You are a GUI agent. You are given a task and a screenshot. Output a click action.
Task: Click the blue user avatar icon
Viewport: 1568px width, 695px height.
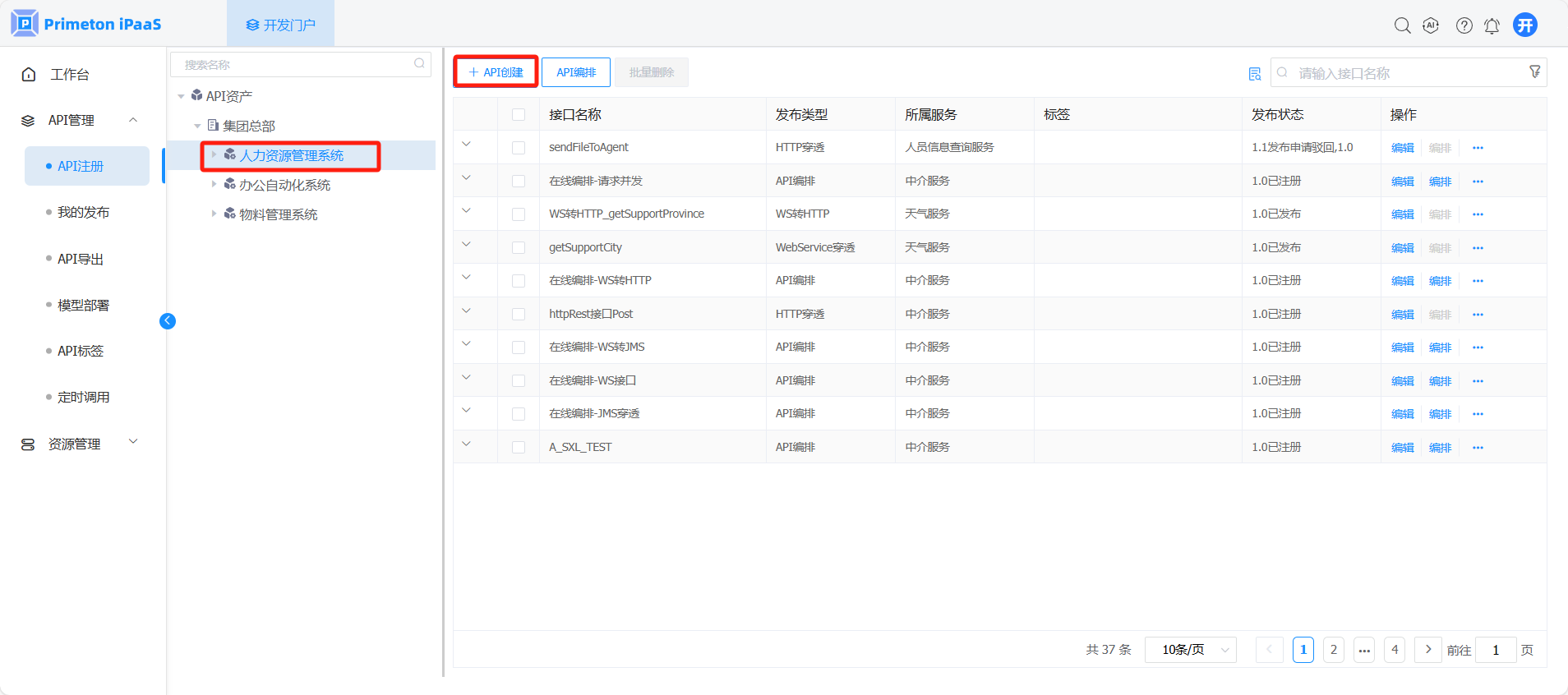click(1524, 25)
